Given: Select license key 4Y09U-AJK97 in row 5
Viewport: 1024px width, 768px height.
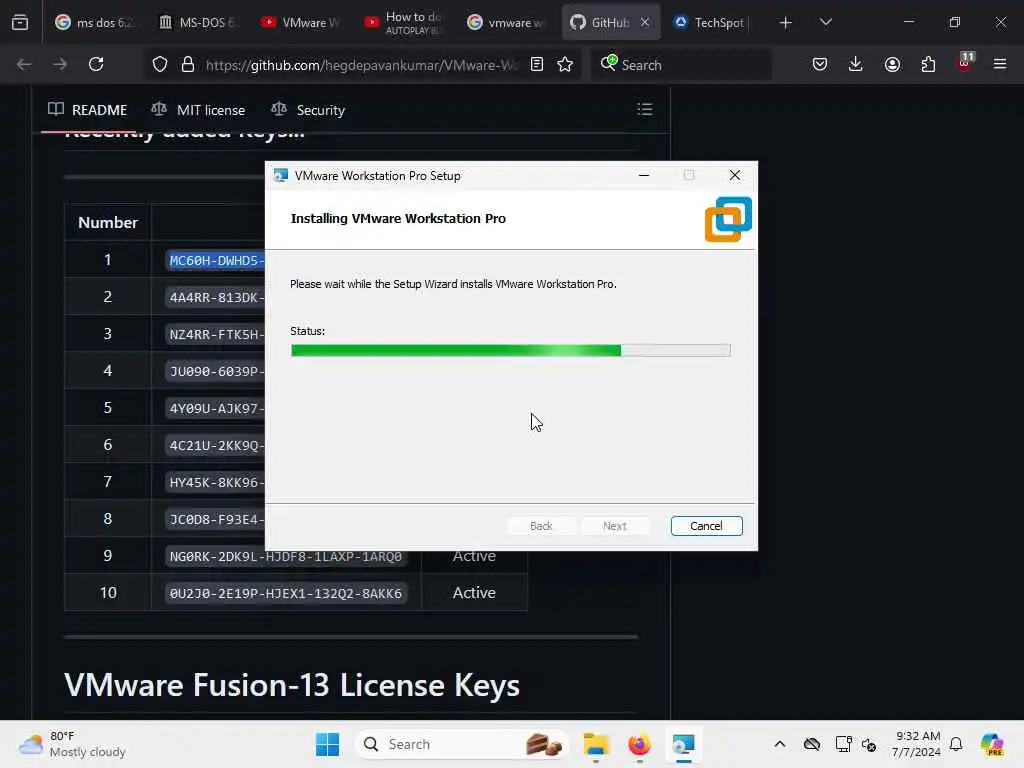Looking at the screenshot, I should pyautogui.click(x=216, y=408).
